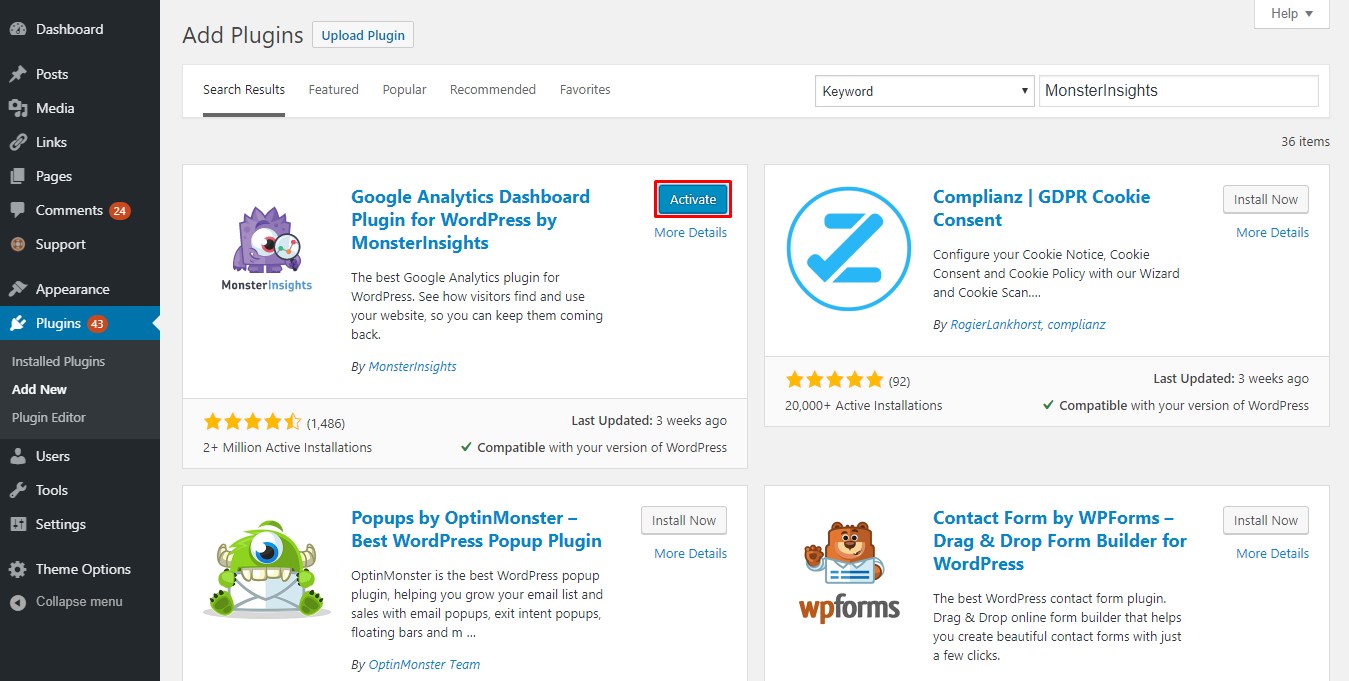
Task: Click the Media icon in the sidebar
Action: 17,108
